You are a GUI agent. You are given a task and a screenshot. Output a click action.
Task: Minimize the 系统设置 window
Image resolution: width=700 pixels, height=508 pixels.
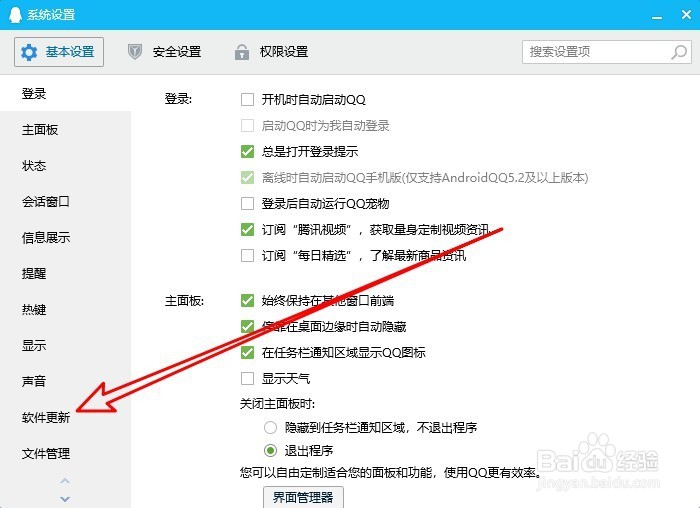point(656,17)
